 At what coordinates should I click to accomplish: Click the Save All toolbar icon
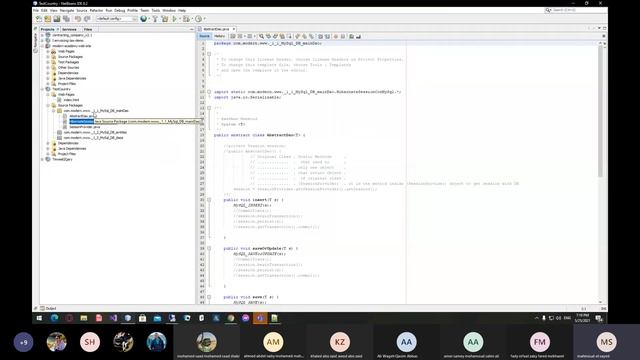66,19
